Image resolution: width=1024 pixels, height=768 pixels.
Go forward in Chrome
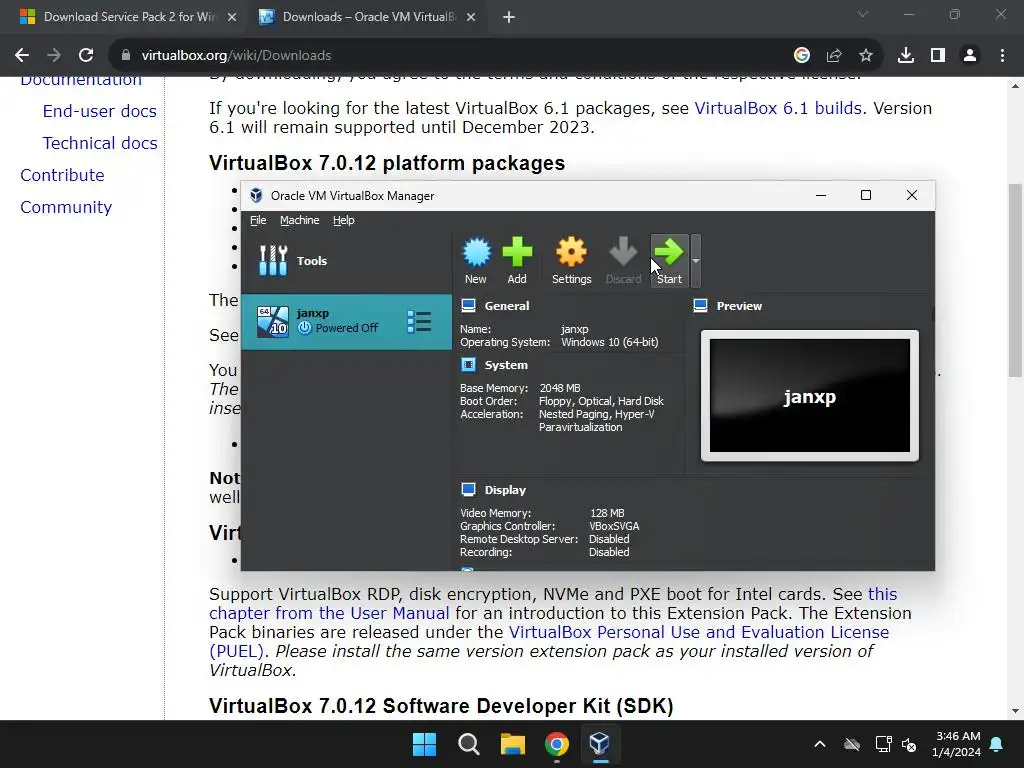coord(54,56)
